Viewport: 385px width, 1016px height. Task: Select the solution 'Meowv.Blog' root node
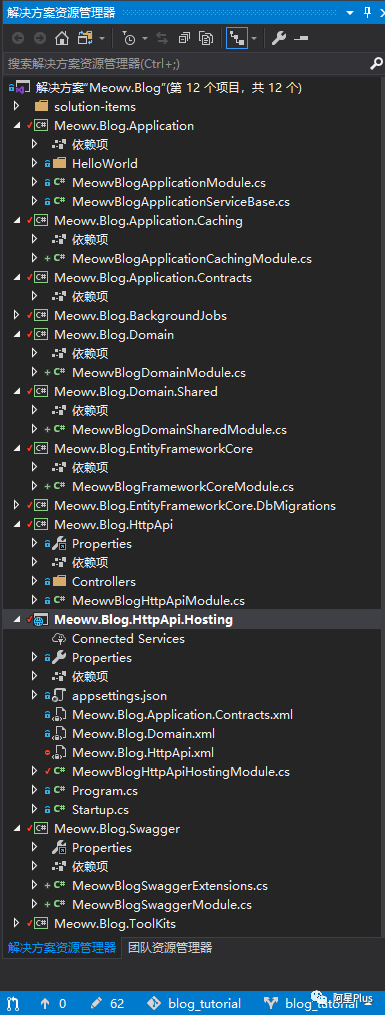point(169,87)
